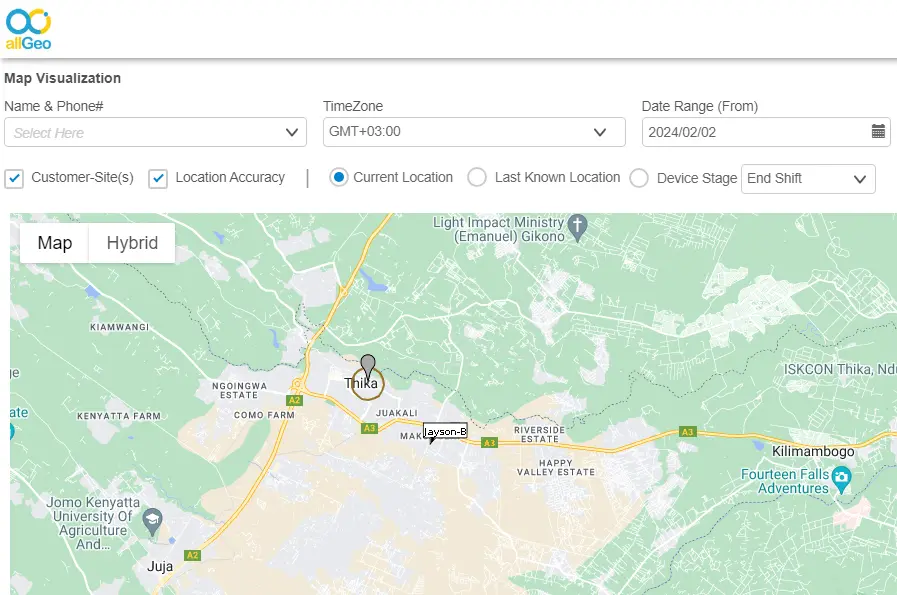Image resolution: width=897 pixels, height=595 pixels.
Task: Switch to the Hybrid map view tab
Action: (x=131, y=242)
